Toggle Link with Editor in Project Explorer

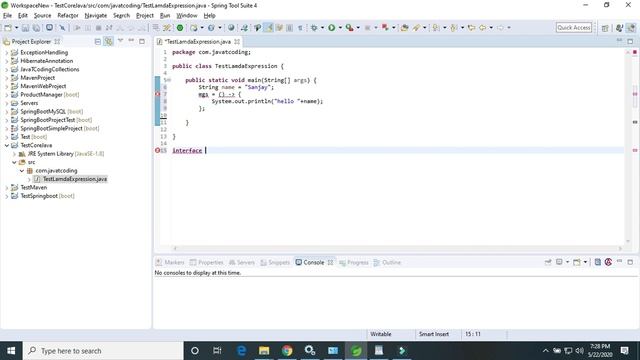coord(109,41)
